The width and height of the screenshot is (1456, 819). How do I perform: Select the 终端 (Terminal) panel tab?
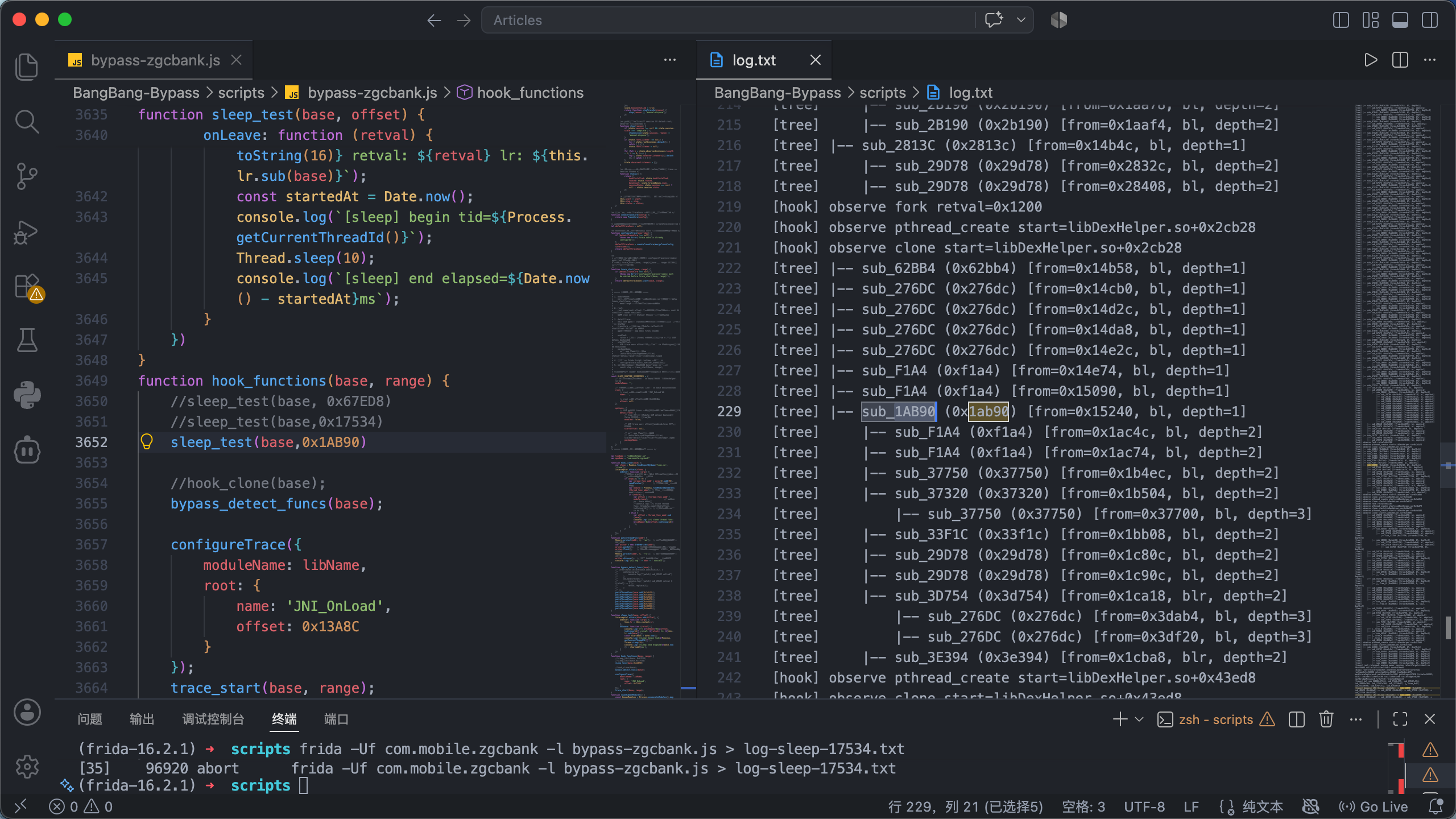point(284,719)
